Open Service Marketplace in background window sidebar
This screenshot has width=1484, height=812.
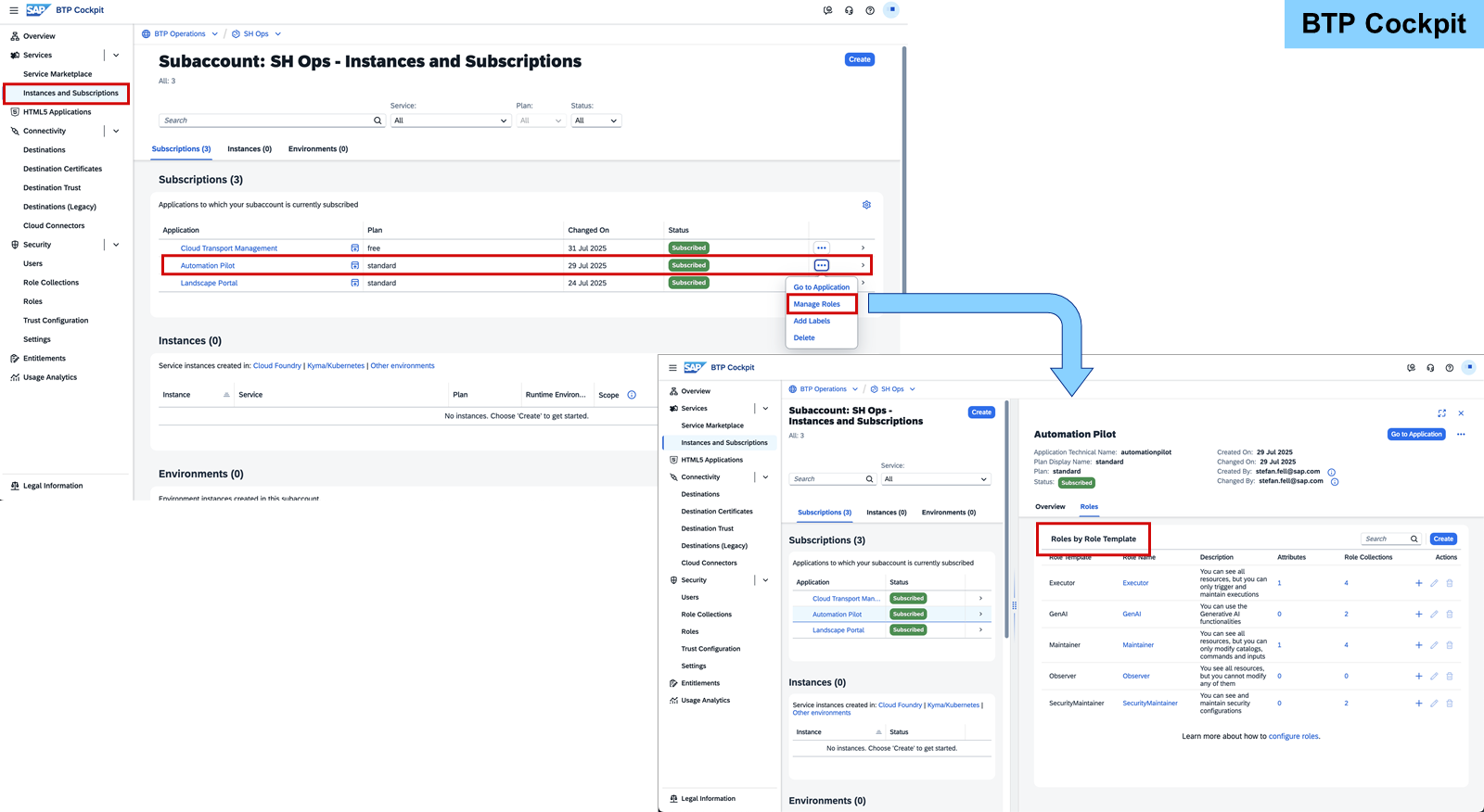tap(58, 74)
